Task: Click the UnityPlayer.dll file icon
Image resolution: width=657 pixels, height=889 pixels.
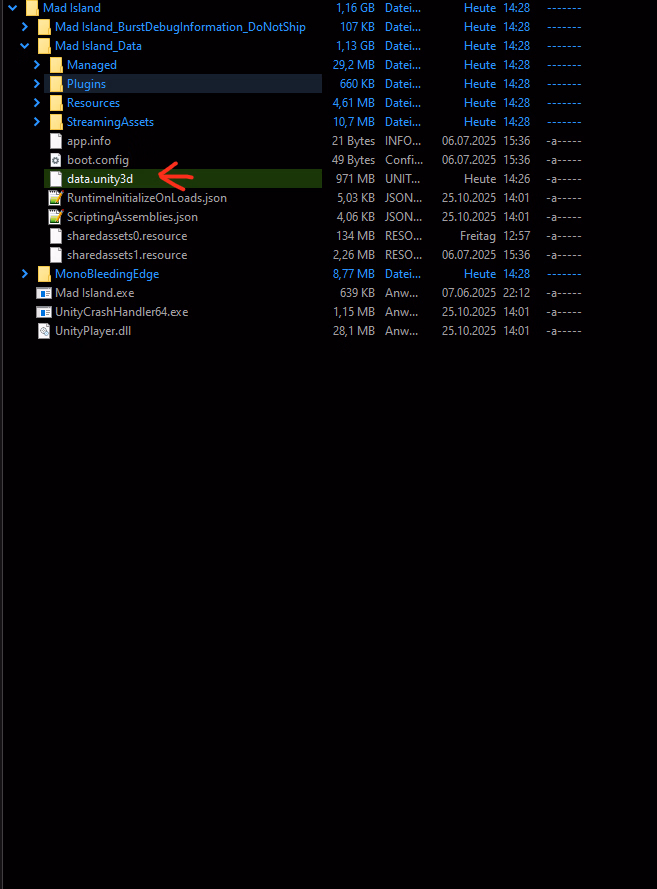Action: [x=44, y=331]
